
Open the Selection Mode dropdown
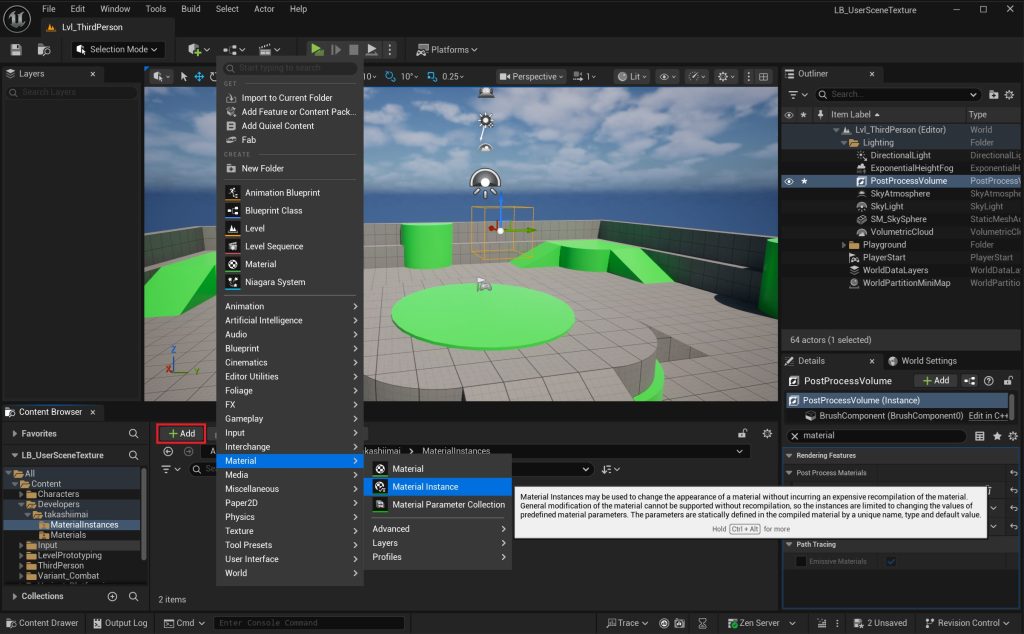point(117,49)
